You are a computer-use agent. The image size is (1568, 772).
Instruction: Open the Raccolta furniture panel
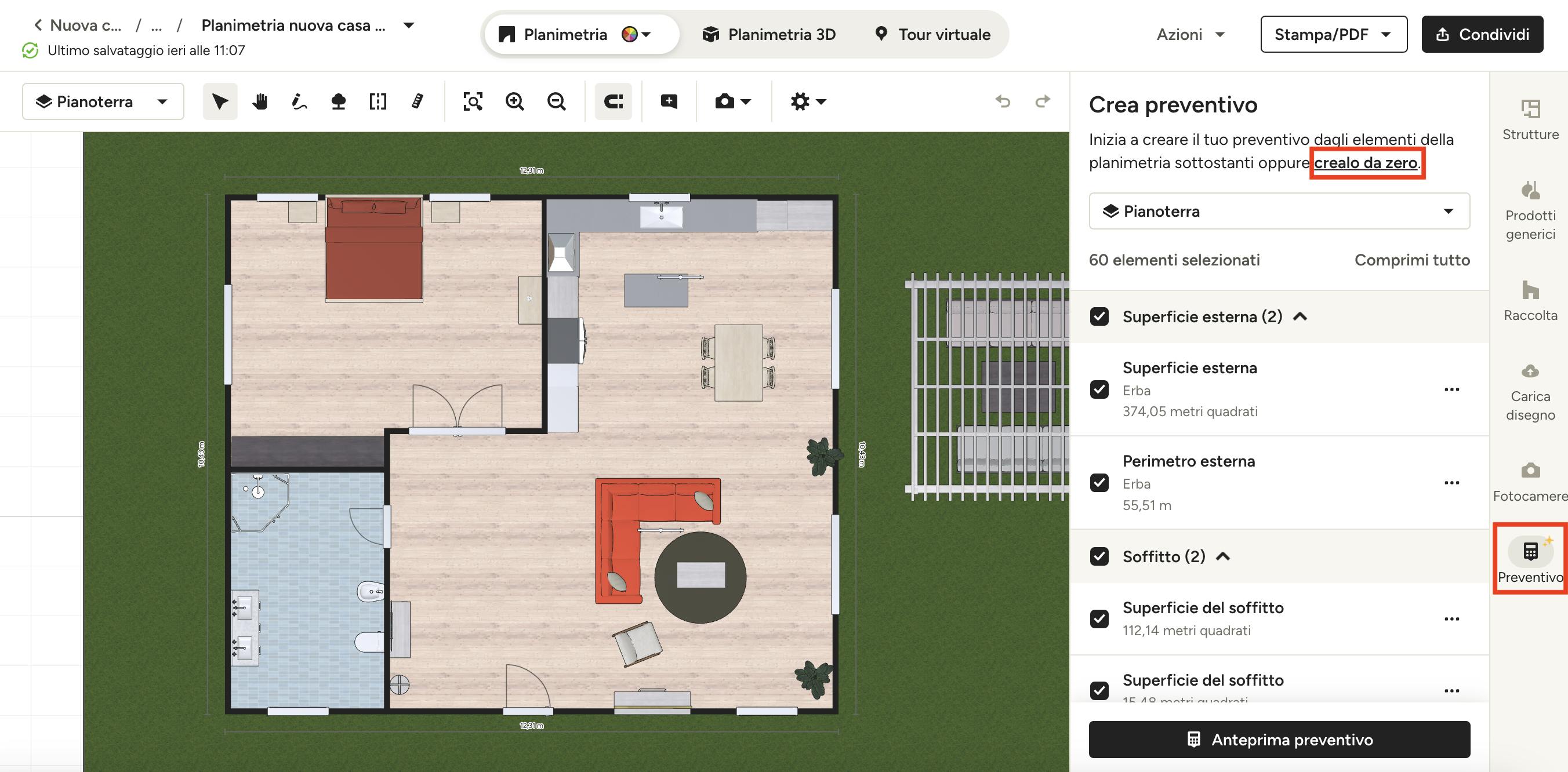click(x=1530, y=301)
